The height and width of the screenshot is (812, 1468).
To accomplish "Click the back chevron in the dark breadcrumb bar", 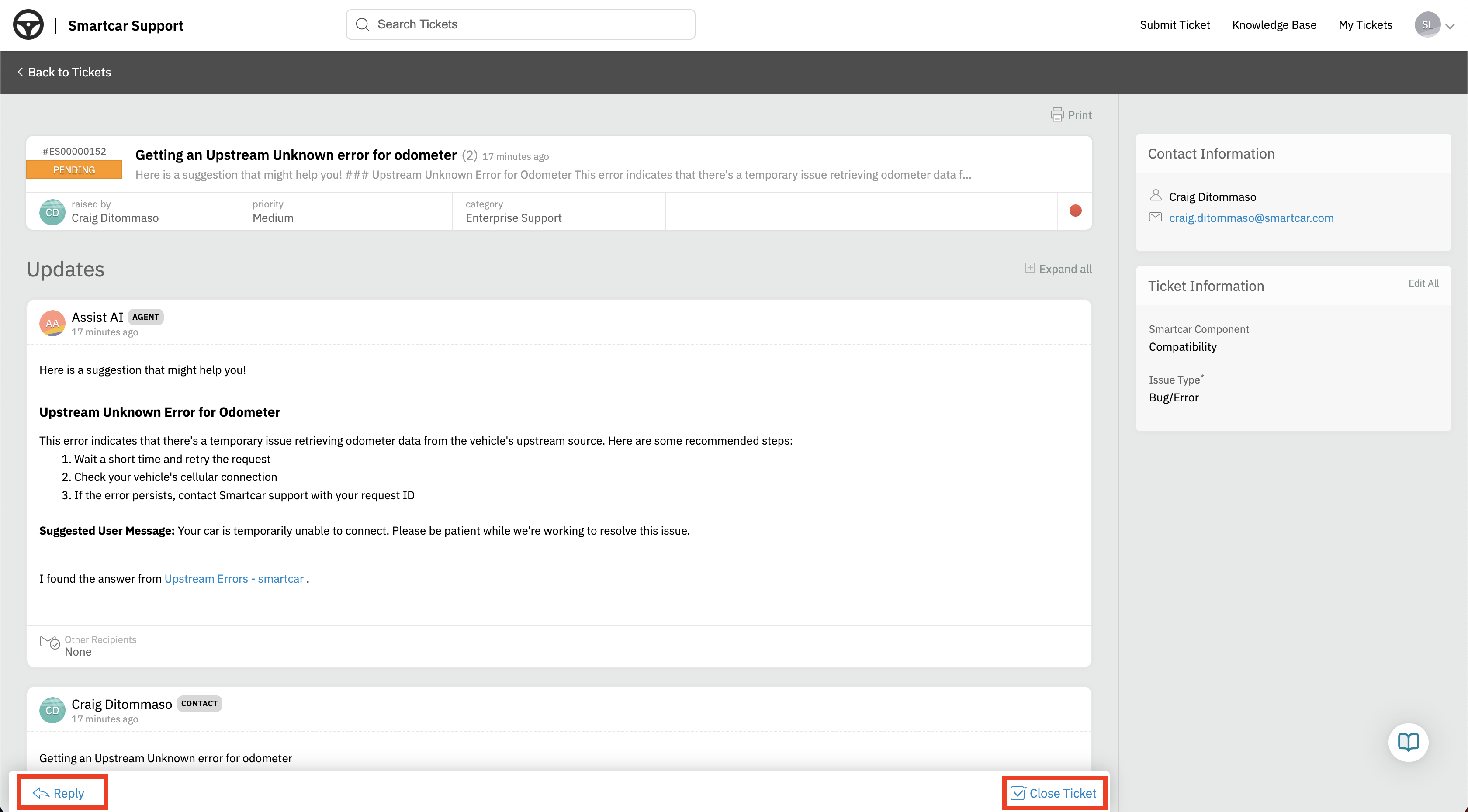I will 20,72.
